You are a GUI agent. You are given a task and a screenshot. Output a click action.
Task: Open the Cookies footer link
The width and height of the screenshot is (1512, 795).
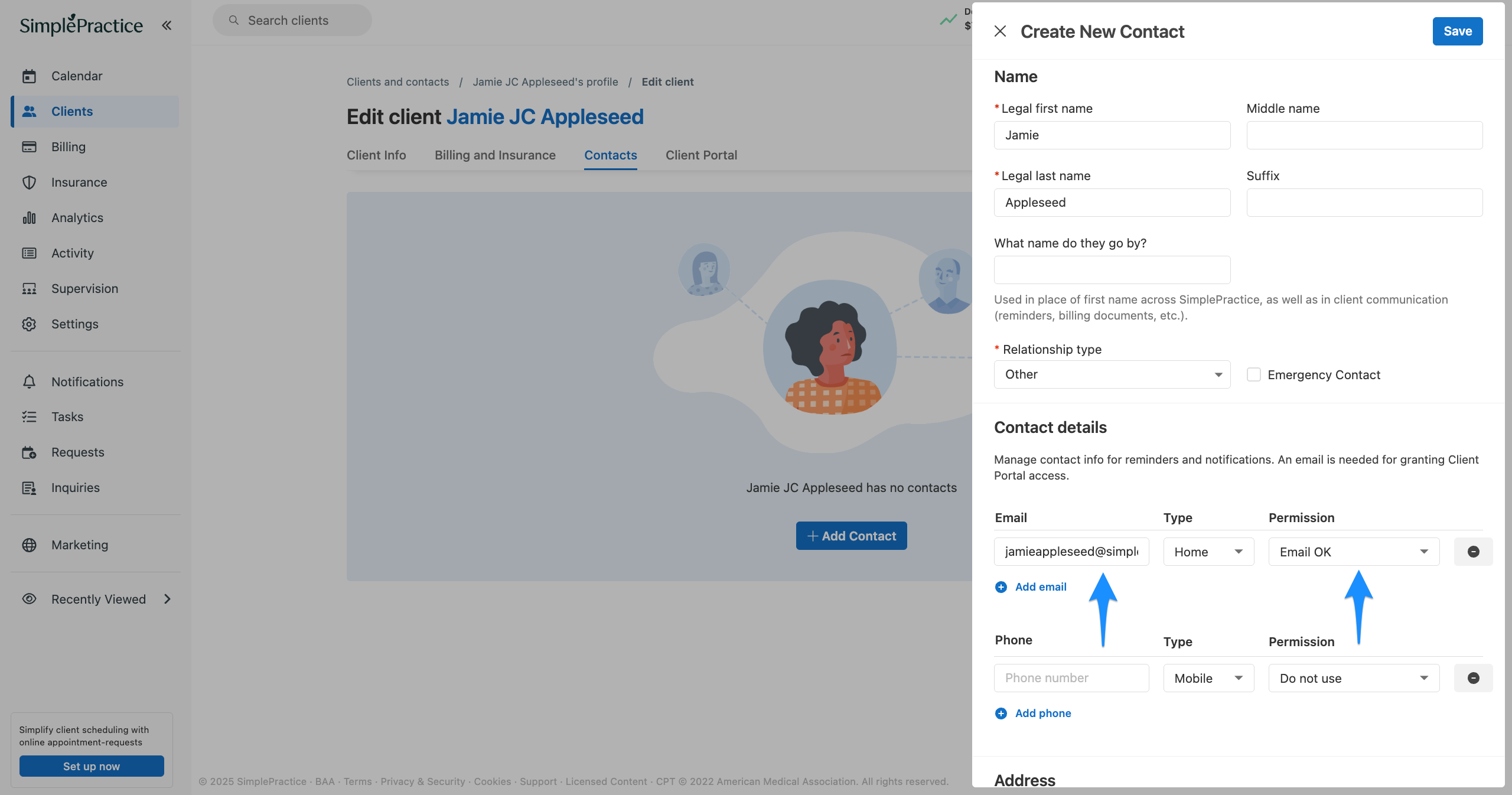(492, 781)
